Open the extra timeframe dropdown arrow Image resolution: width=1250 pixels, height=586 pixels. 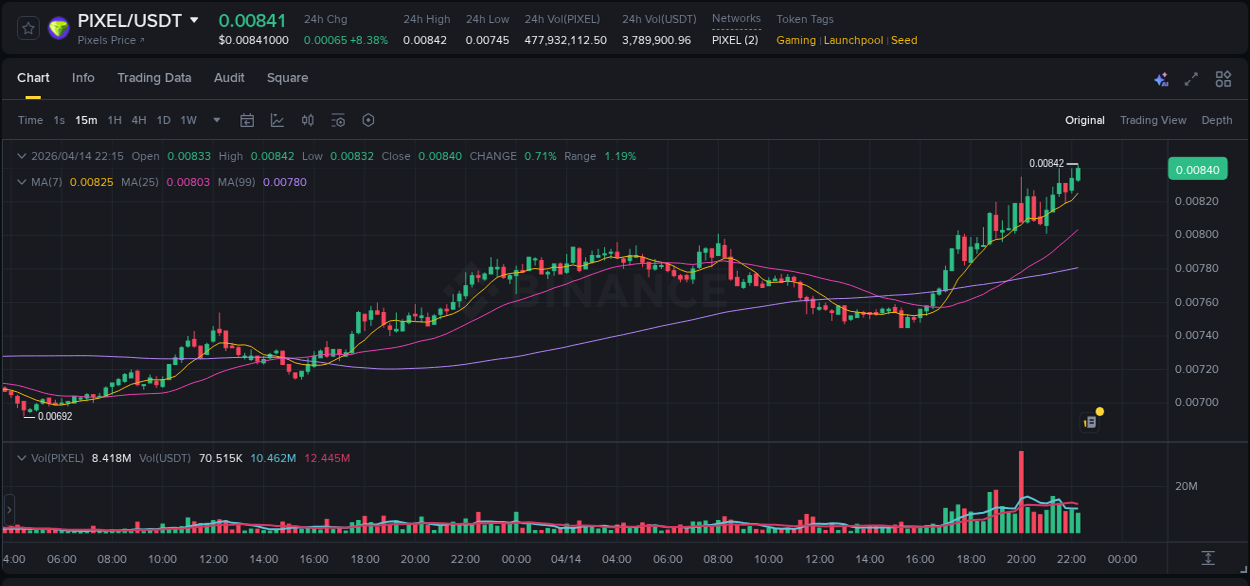(215, 120)
